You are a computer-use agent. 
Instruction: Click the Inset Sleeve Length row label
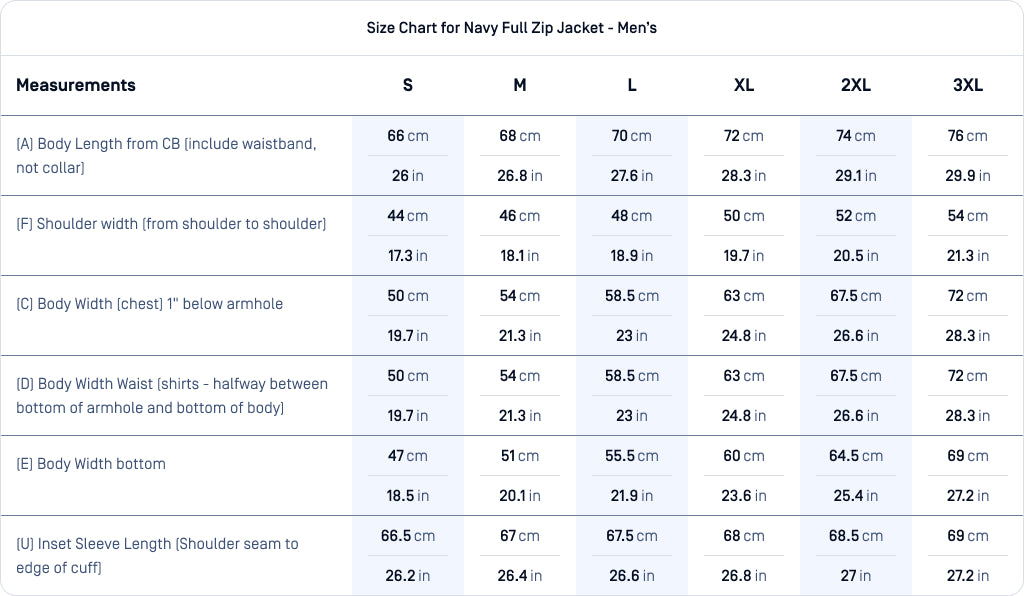click(157, 555)
